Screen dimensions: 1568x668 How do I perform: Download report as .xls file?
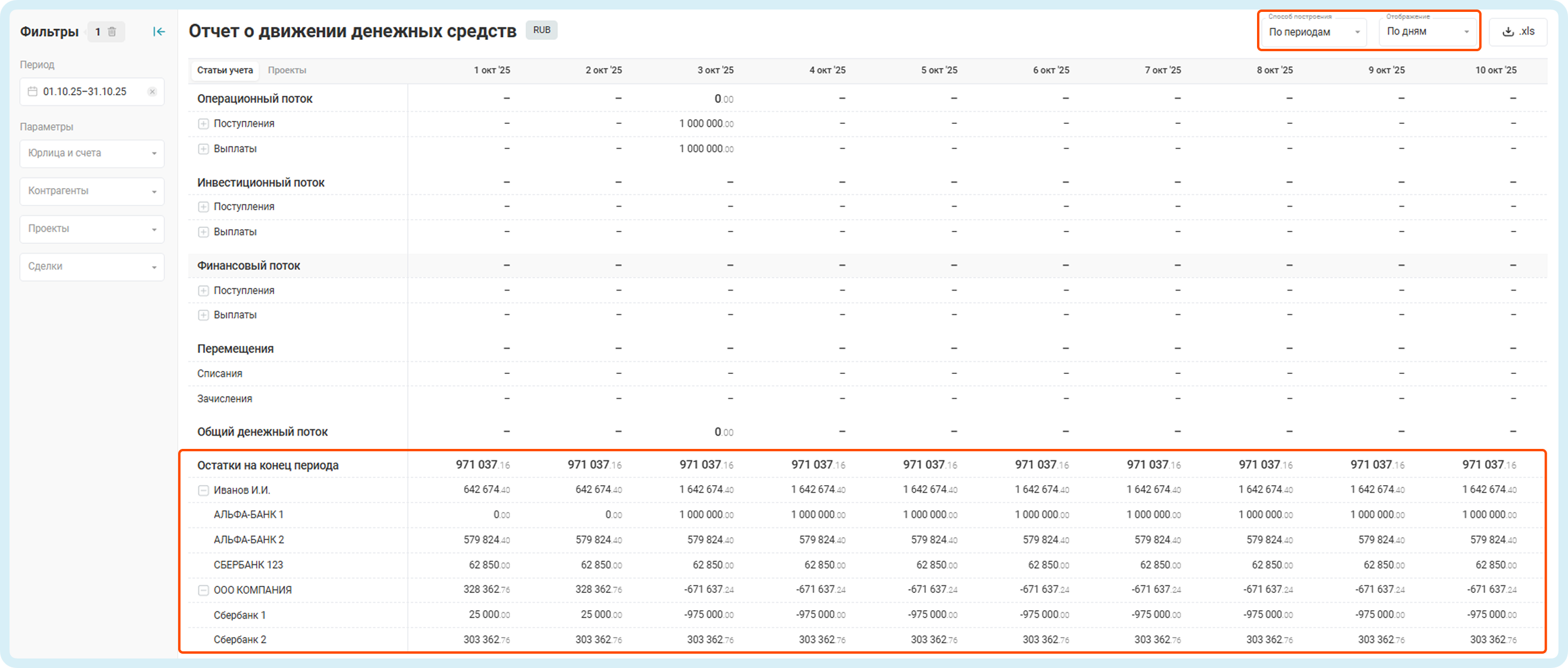coord(1517,32)
